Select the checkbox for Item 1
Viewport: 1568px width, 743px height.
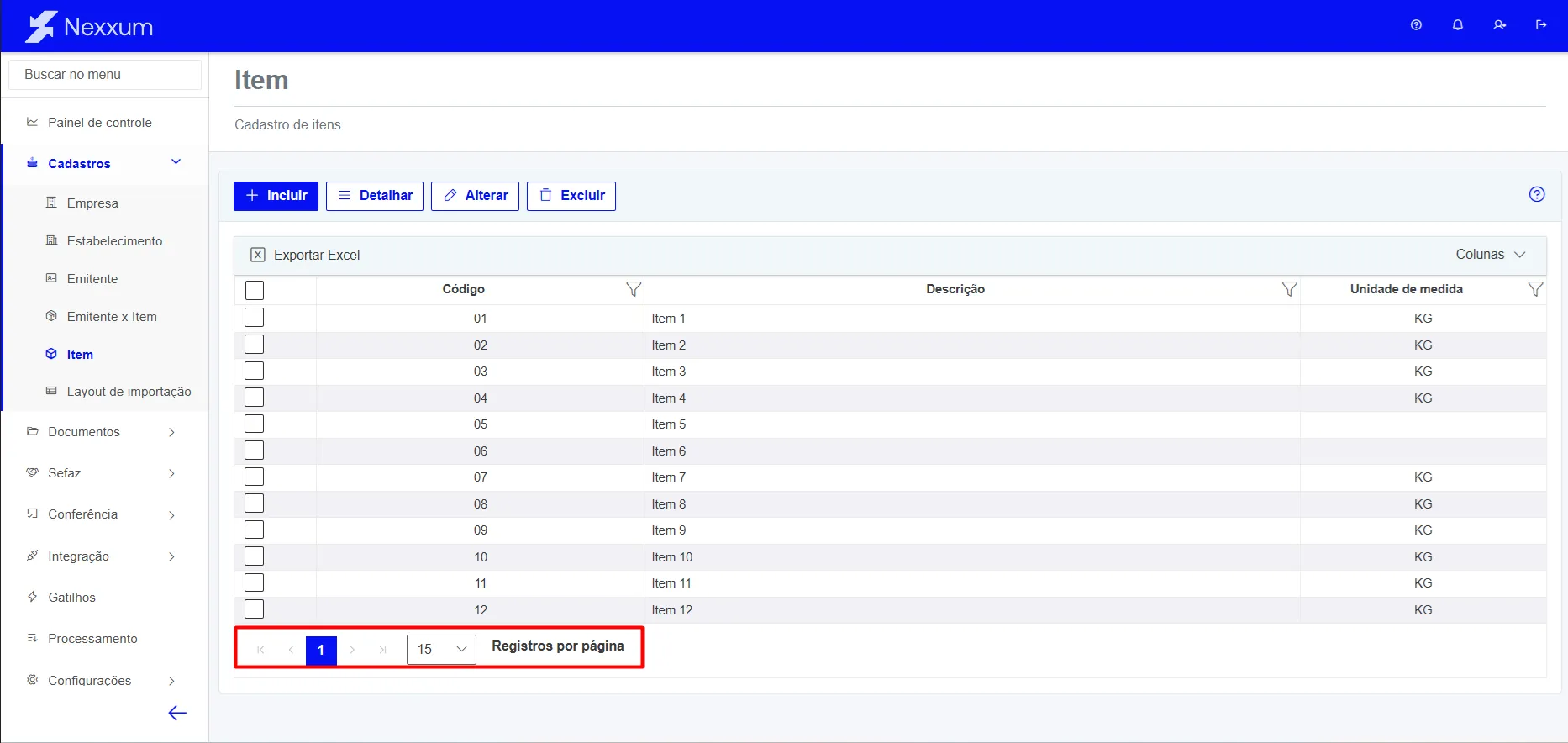(254, 318)
